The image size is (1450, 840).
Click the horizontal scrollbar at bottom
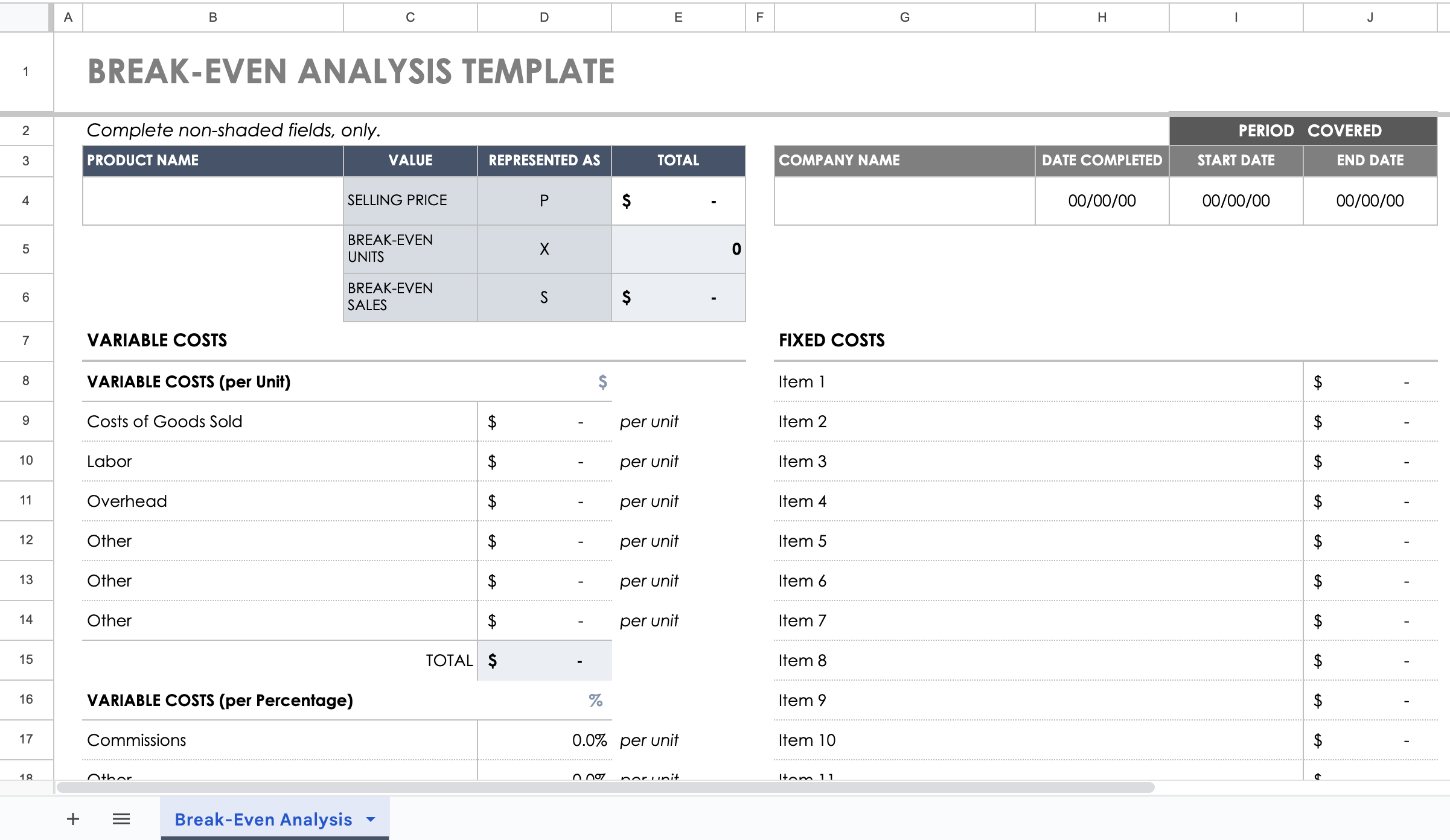pyautogui.click(x=604, y=787)
